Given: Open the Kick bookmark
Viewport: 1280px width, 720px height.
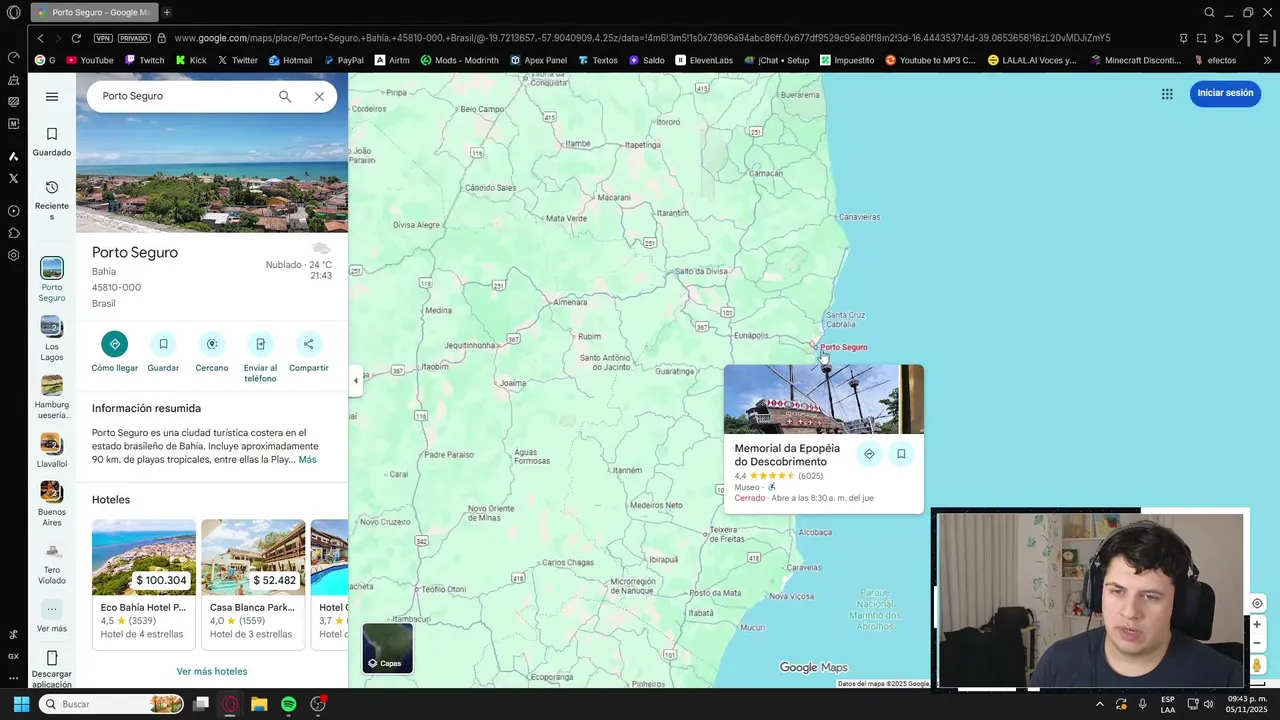Looking at the screenshot, I should (x=190, y=60).
